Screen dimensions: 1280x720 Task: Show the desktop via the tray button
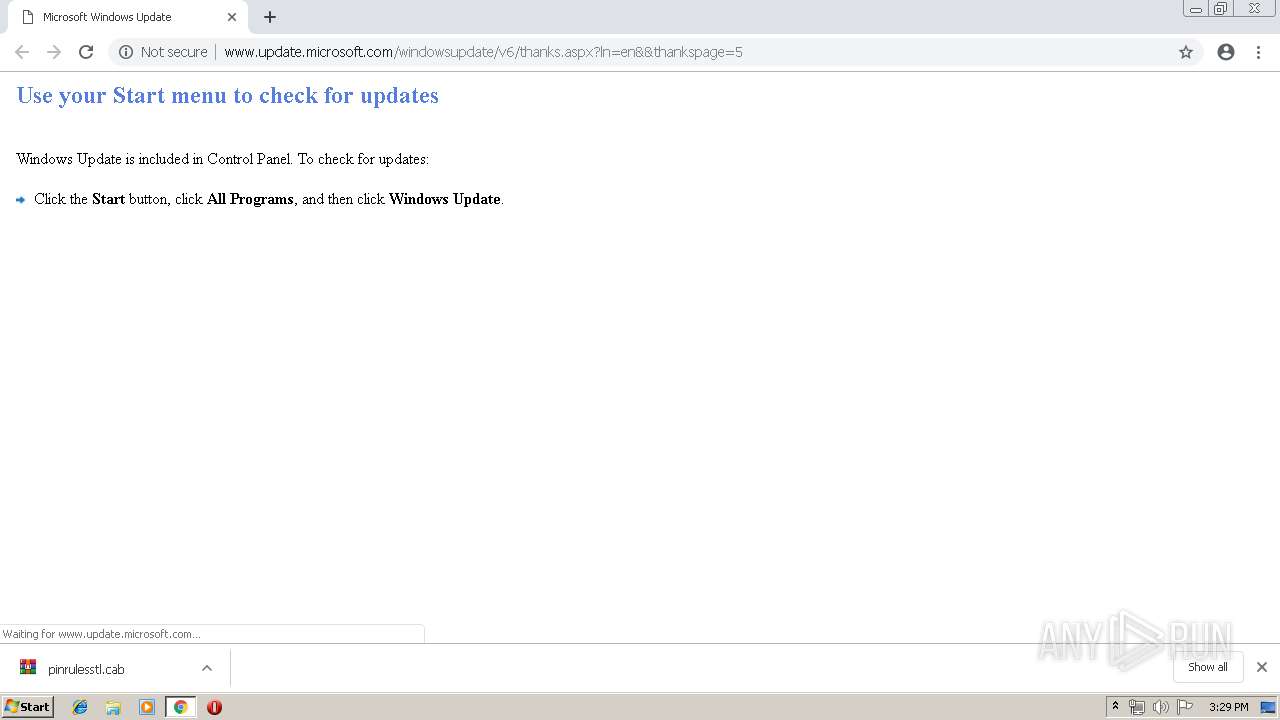coord(1269,707)
